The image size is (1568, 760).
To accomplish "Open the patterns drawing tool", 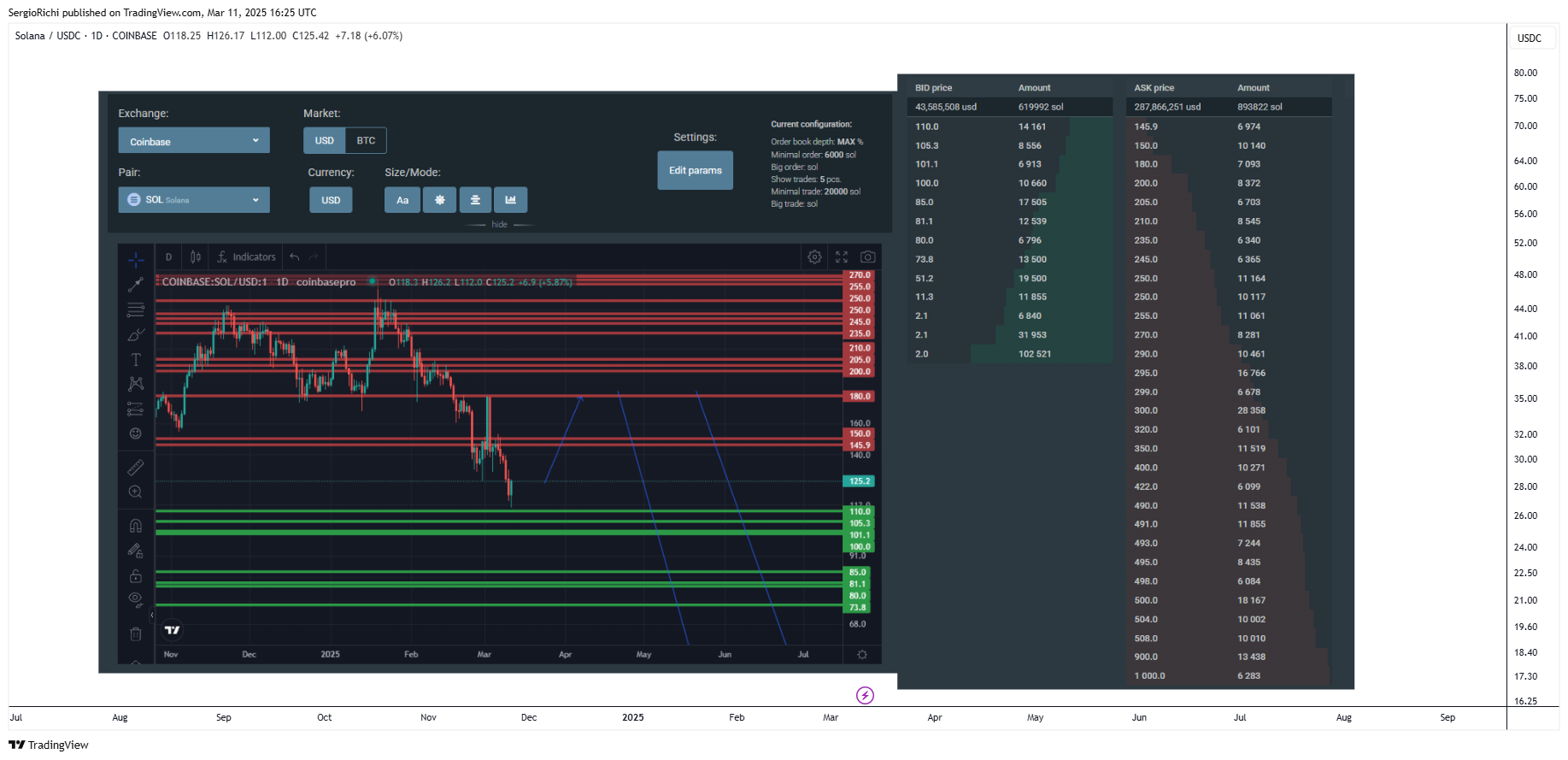I will pos(136,384).
